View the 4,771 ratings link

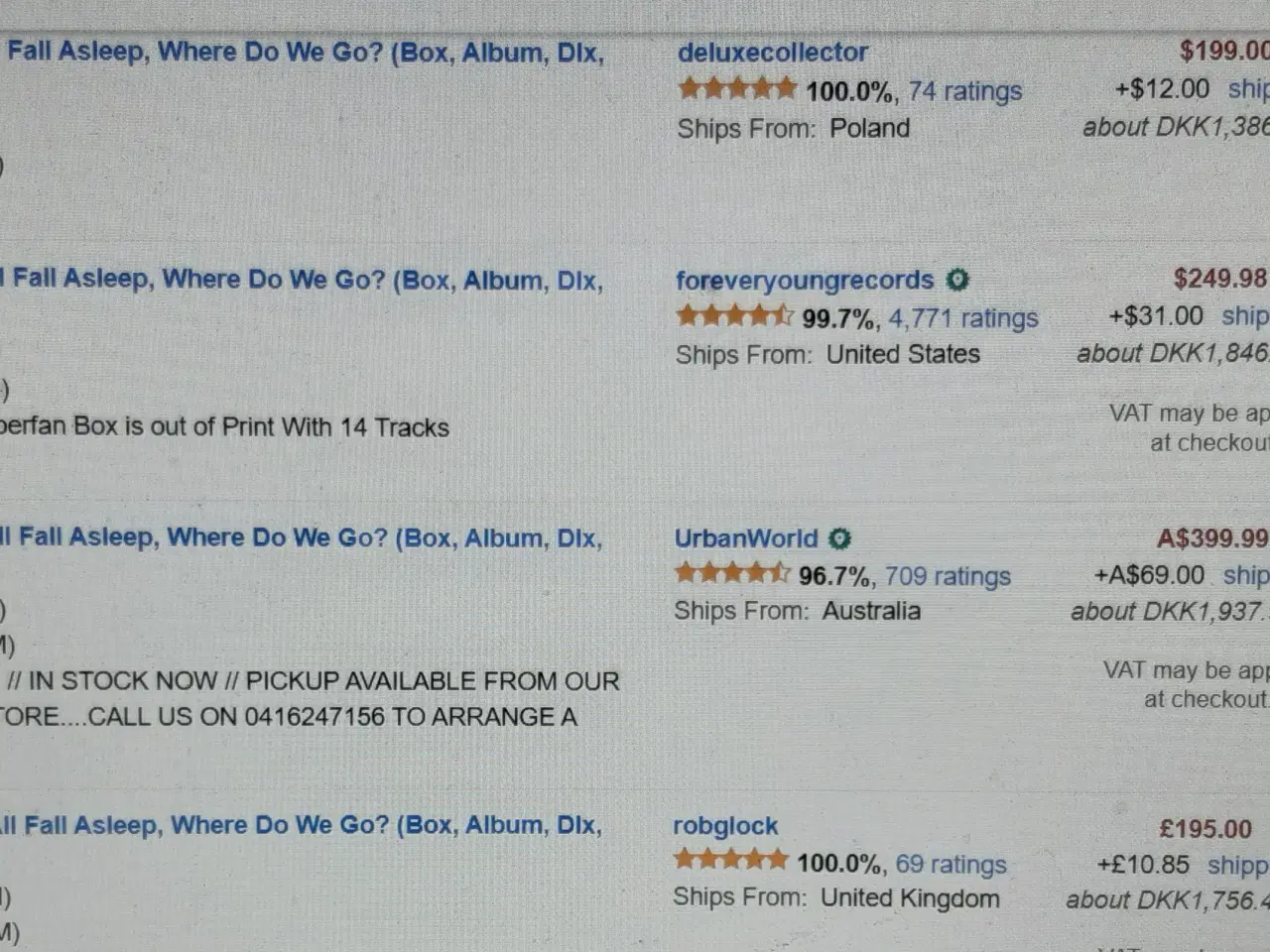coord(963,318)
